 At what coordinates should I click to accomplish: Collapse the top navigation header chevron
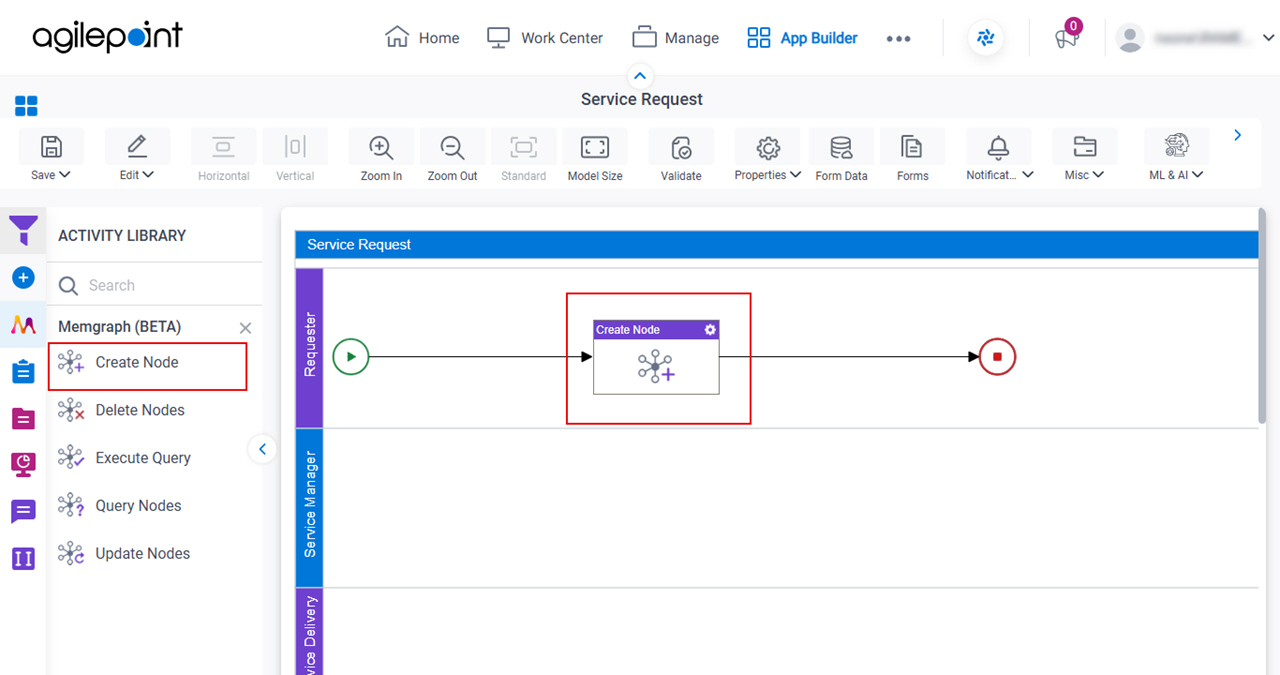pyautogui.click(x=640, y=76)
